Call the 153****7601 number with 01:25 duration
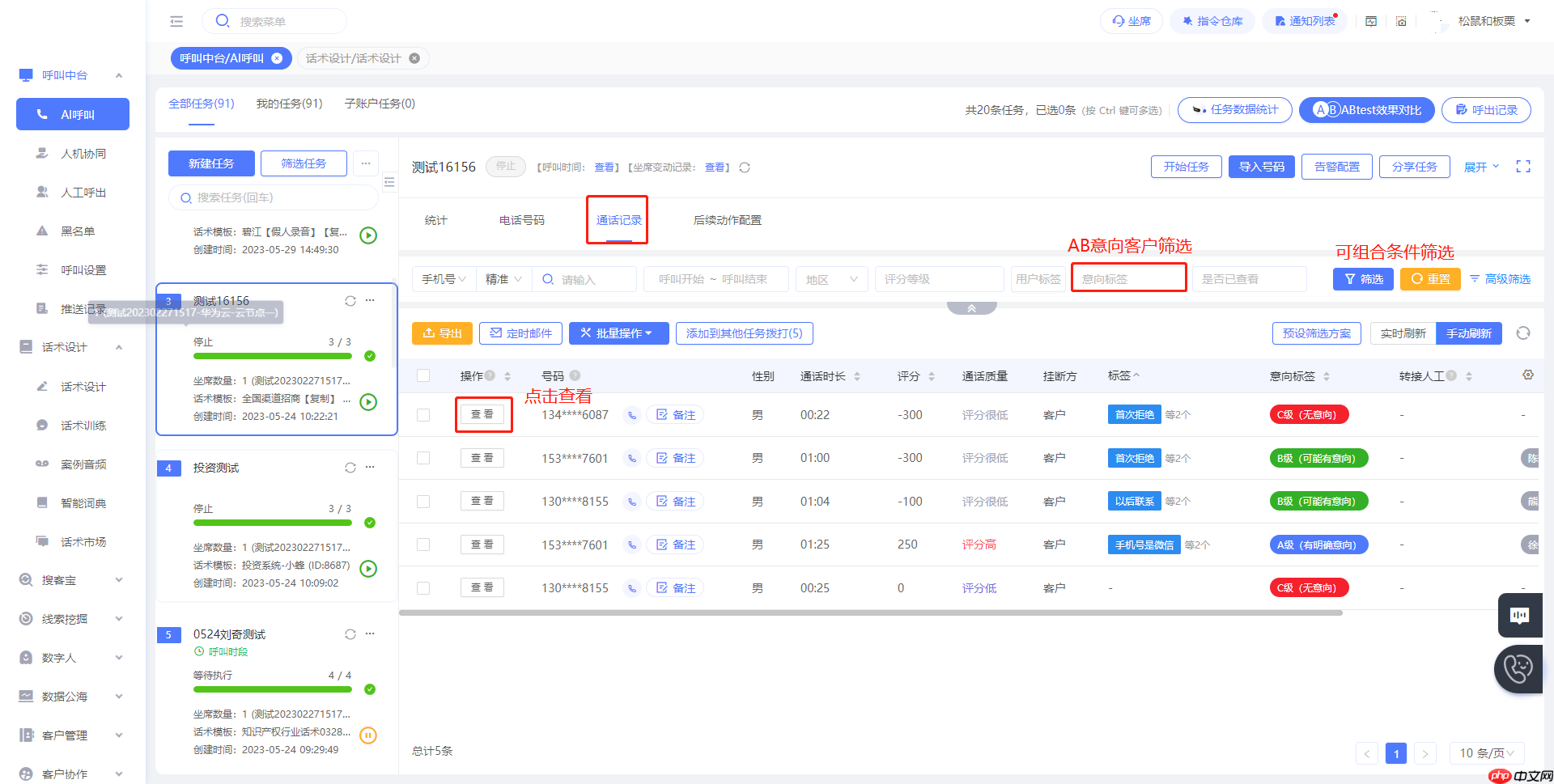The width and height of the screenshot is (1554, 784). coord(632,545)
